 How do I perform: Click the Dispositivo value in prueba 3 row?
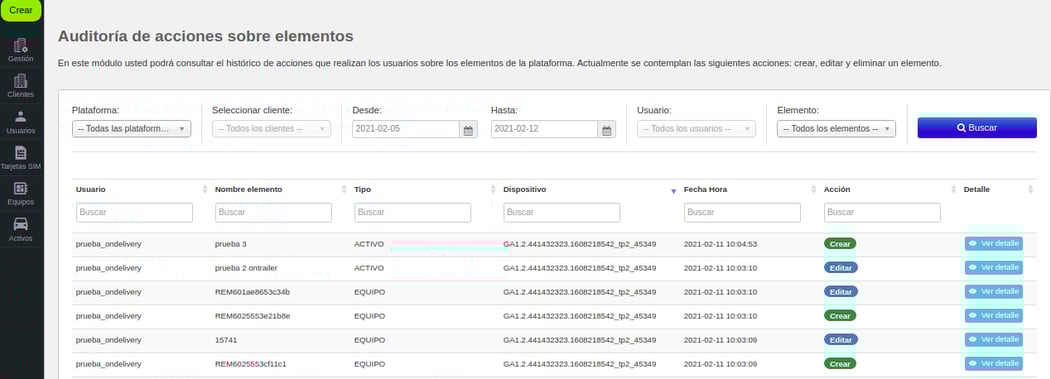[x=580, y=243]
